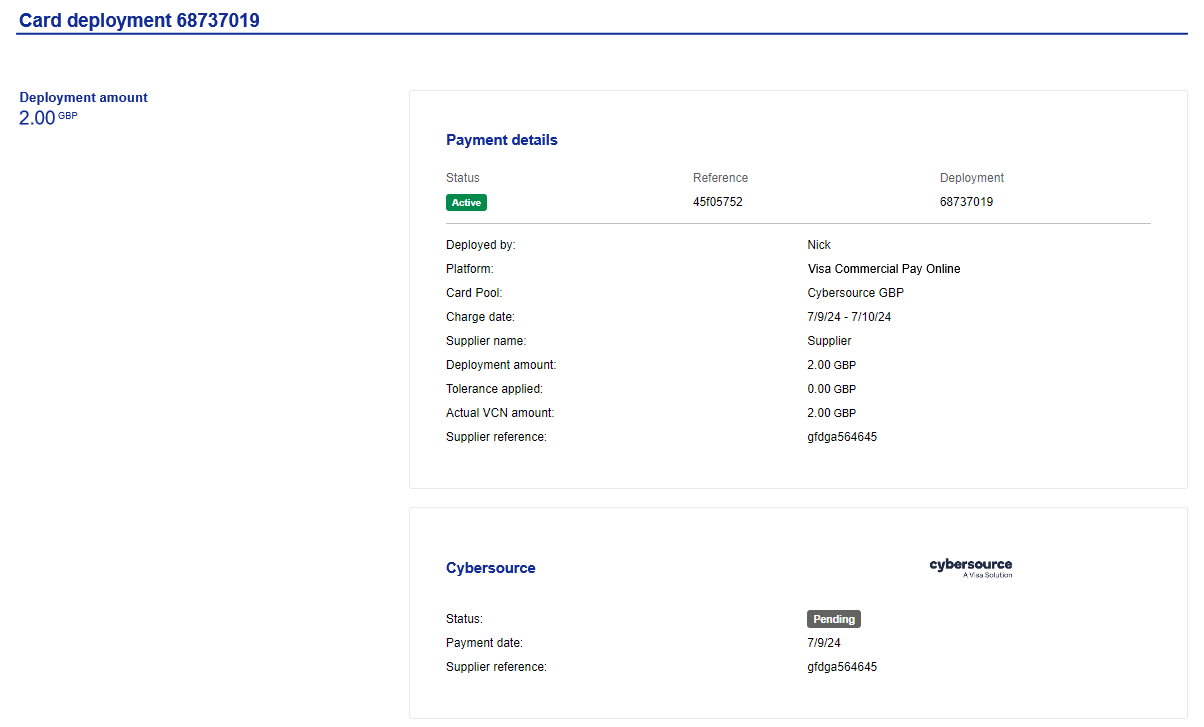
Task: Click the Card Pool label
Action: coord(474,293)
